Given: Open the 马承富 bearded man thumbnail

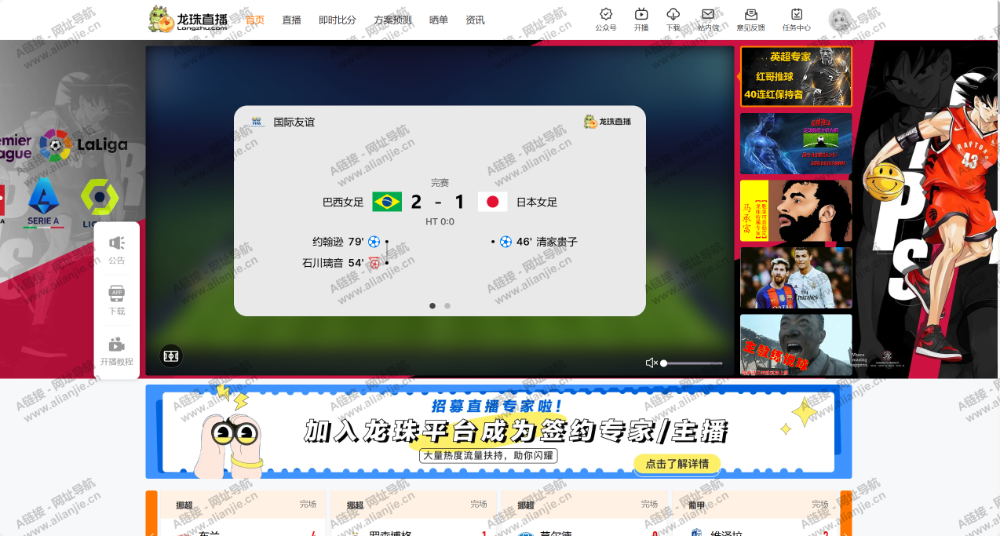Looking at the screenshot, I should coord(796,211).
